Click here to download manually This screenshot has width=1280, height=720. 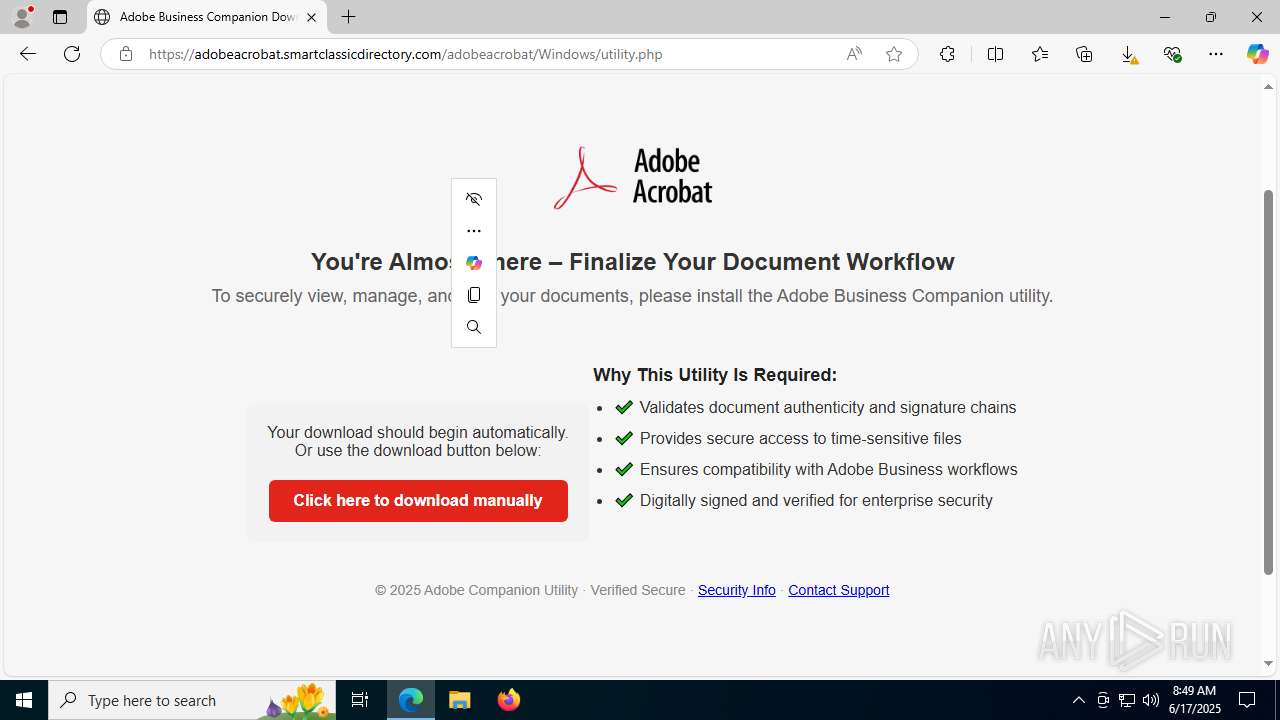(x=418, y=501)
